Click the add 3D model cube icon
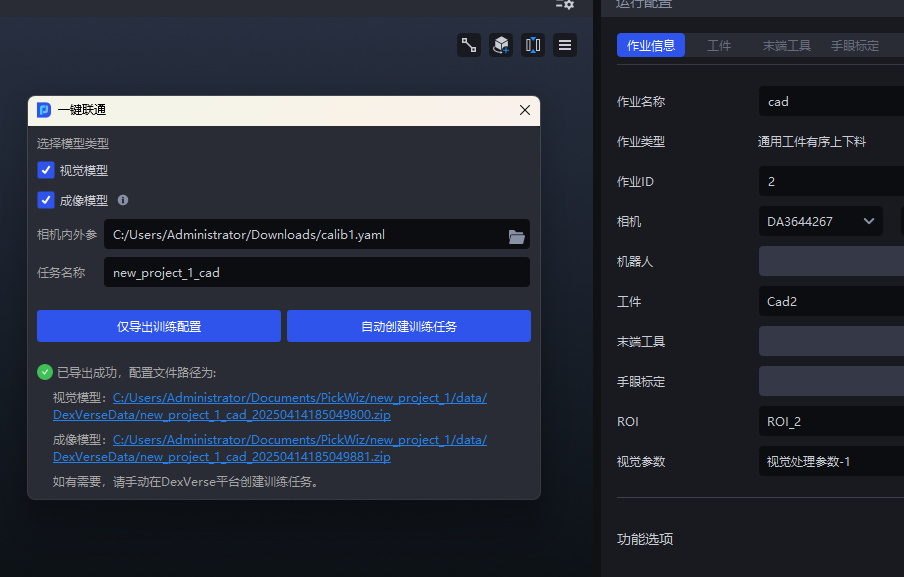The width and height of the screenshot is (904, 577). (x=501, y=45)
